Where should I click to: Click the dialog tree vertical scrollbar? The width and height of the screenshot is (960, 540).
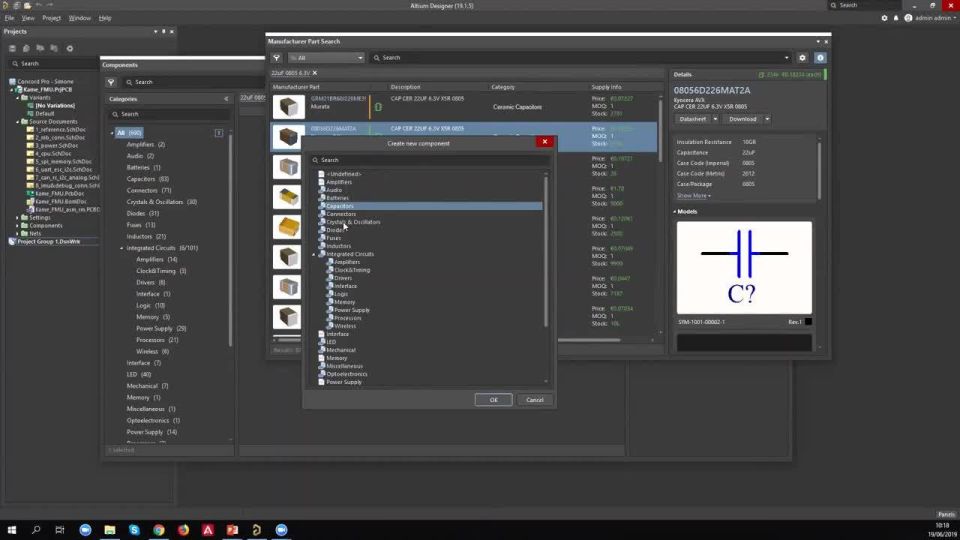point(546,251)
